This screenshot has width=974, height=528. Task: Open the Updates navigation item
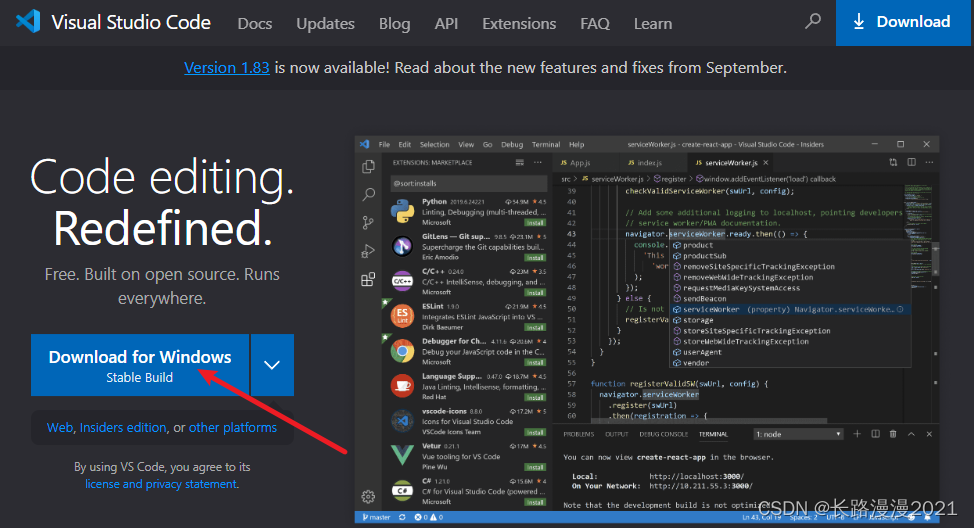[x=325, y=24]
